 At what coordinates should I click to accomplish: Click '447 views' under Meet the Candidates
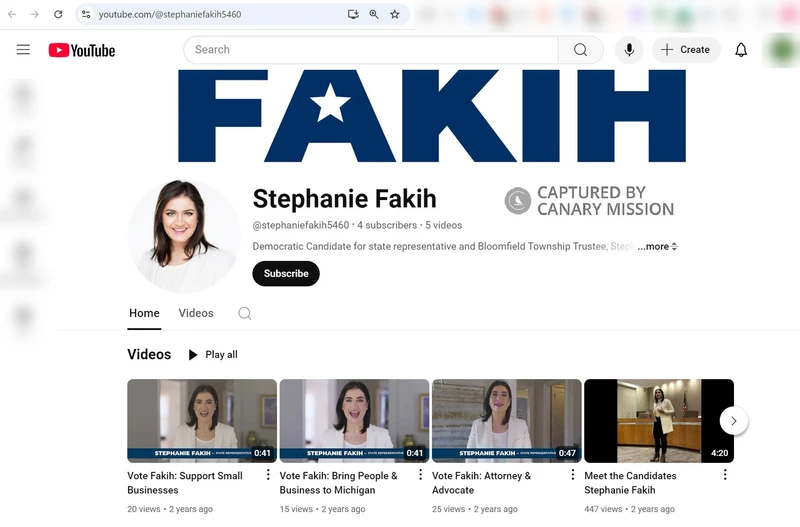603,509
